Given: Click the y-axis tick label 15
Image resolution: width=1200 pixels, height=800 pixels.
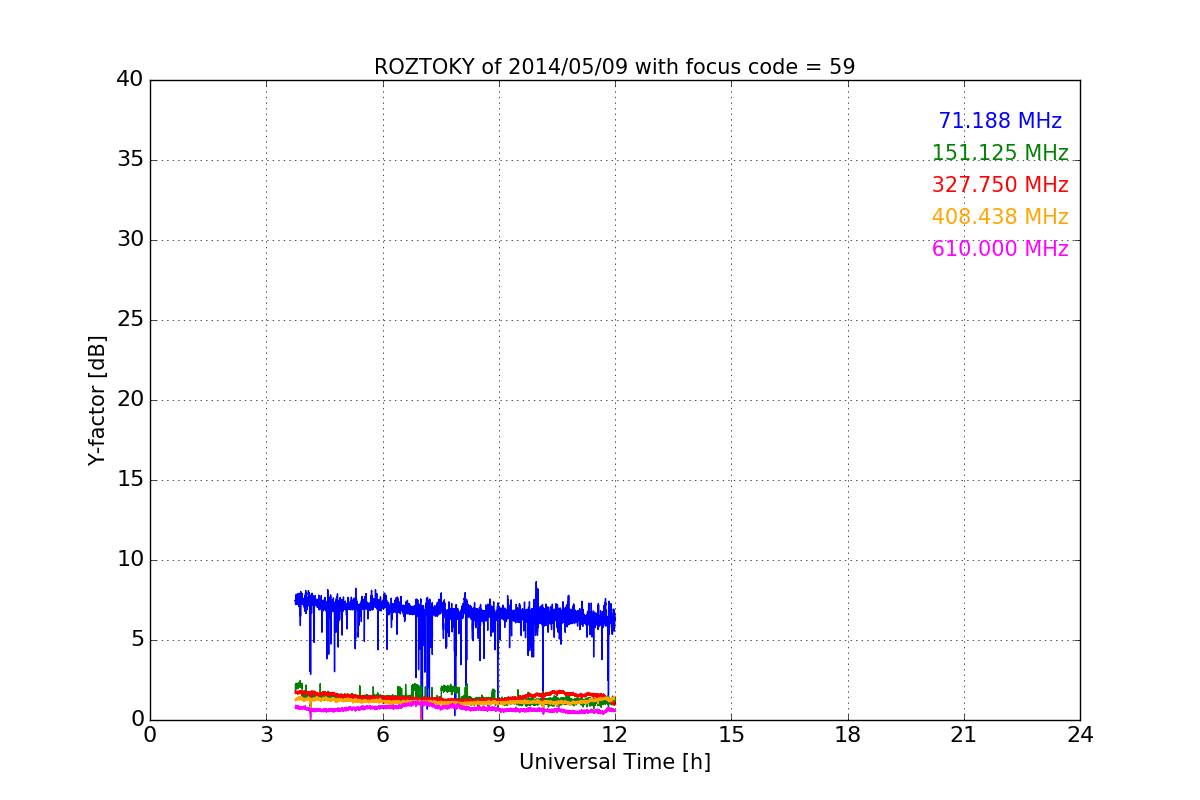Looking at the screenshot, I should [130, 480].
